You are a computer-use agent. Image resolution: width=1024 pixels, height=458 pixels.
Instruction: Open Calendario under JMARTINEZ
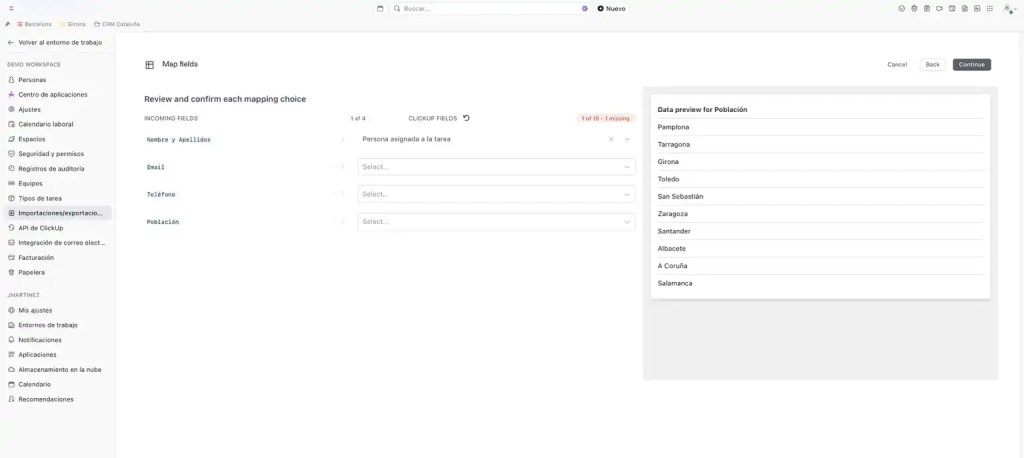click(x=34, y=384)
